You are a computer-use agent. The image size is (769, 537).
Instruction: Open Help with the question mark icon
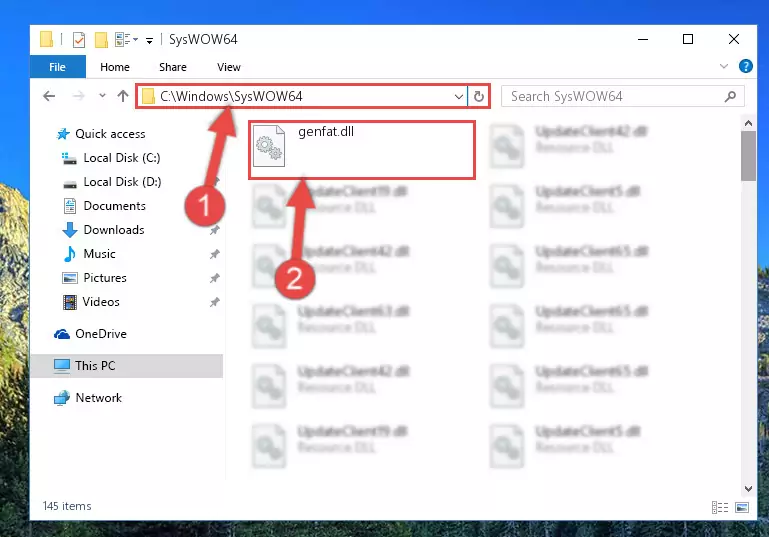click(x=745, y=66)
